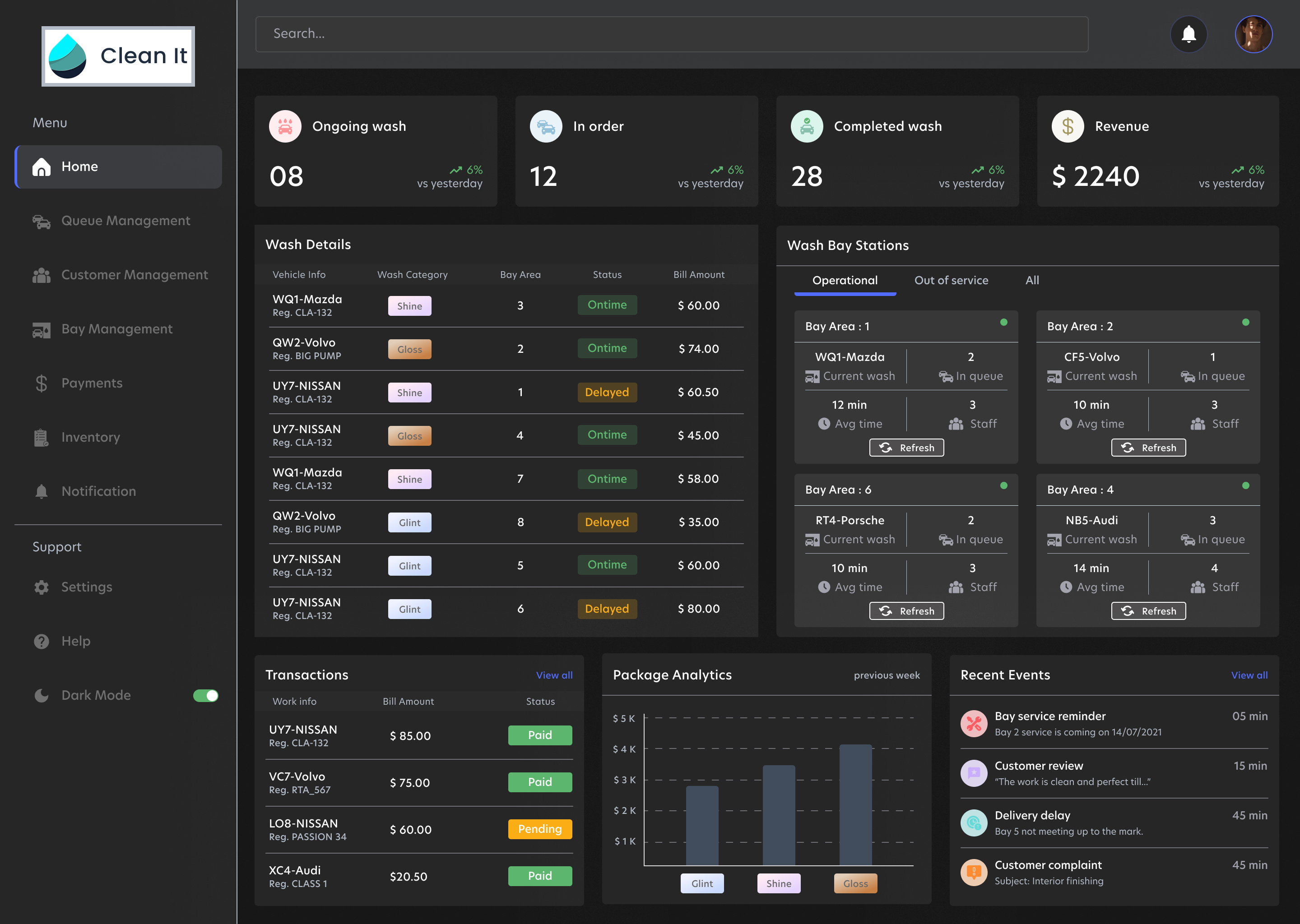Go to Payments in the sidebar

(92, 383)
